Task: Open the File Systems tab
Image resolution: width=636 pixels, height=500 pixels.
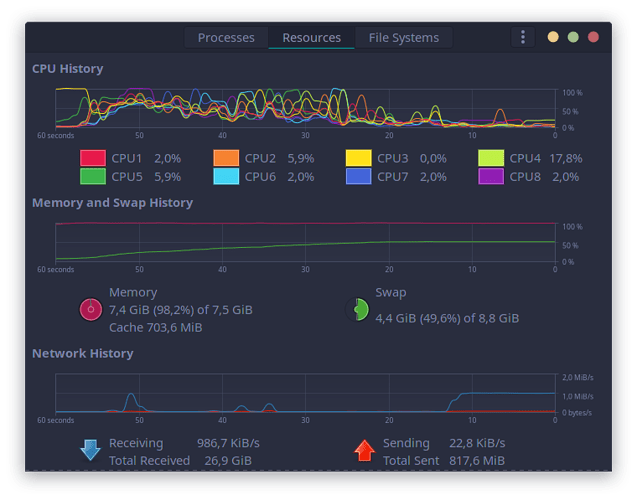Action: point(404,38)
